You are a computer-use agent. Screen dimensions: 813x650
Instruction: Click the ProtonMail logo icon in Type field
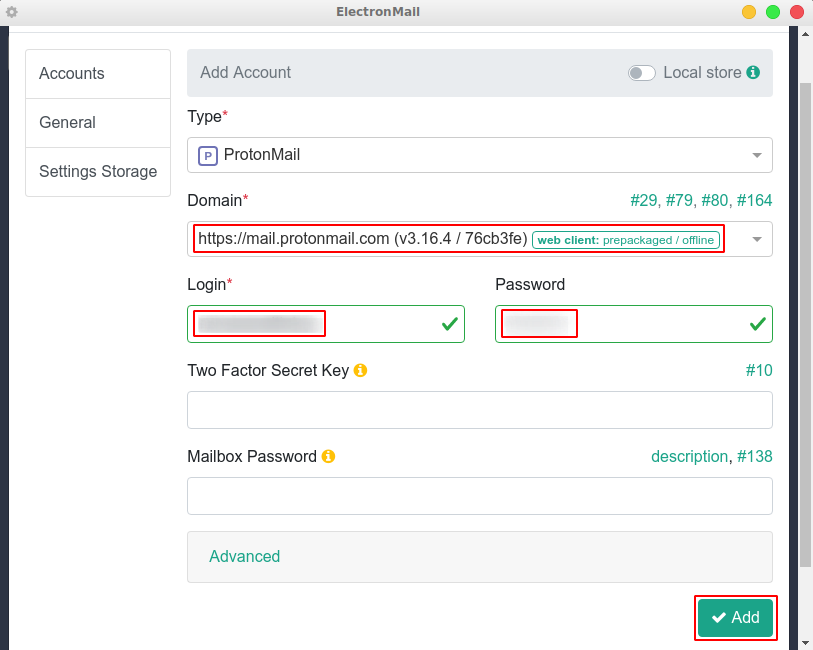coord(208,155)
